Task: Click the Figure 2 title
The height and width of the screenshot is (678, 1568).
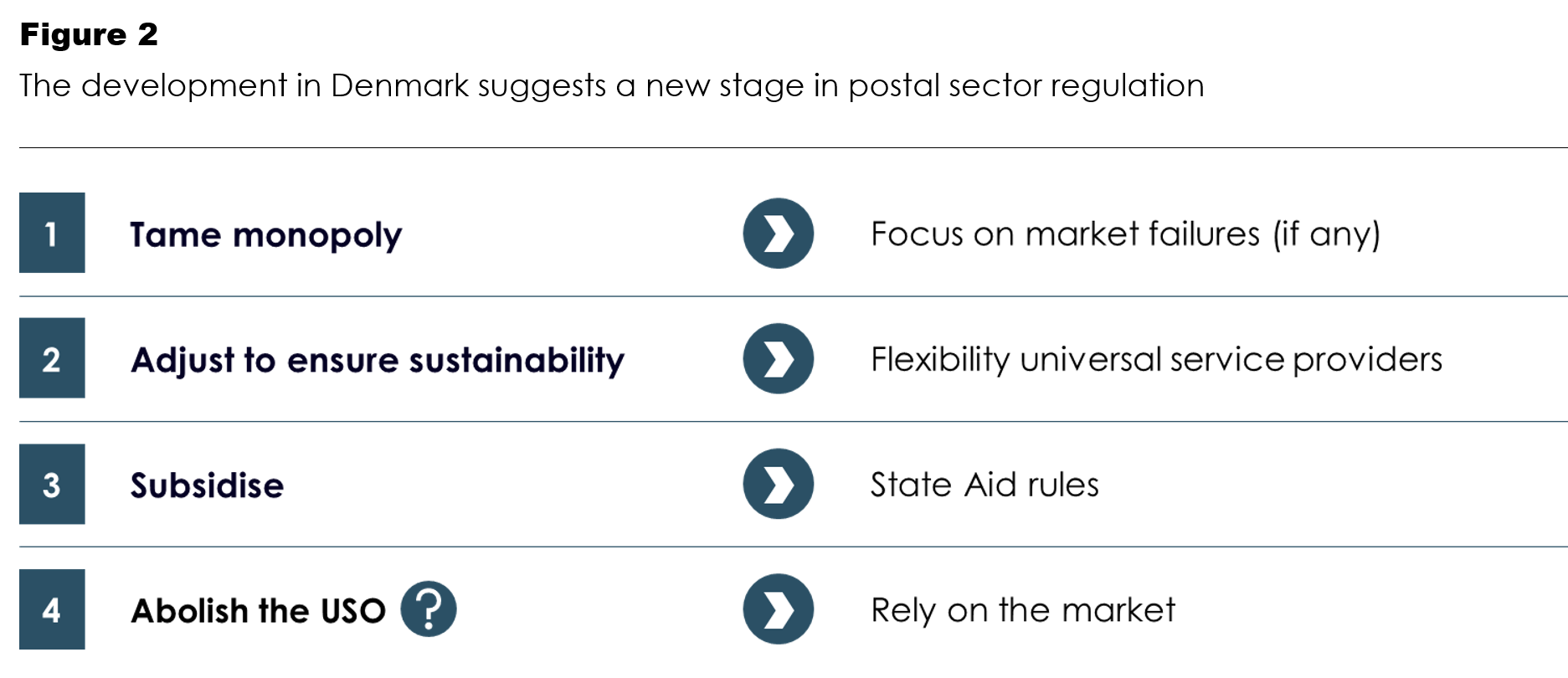Action: 89,34
